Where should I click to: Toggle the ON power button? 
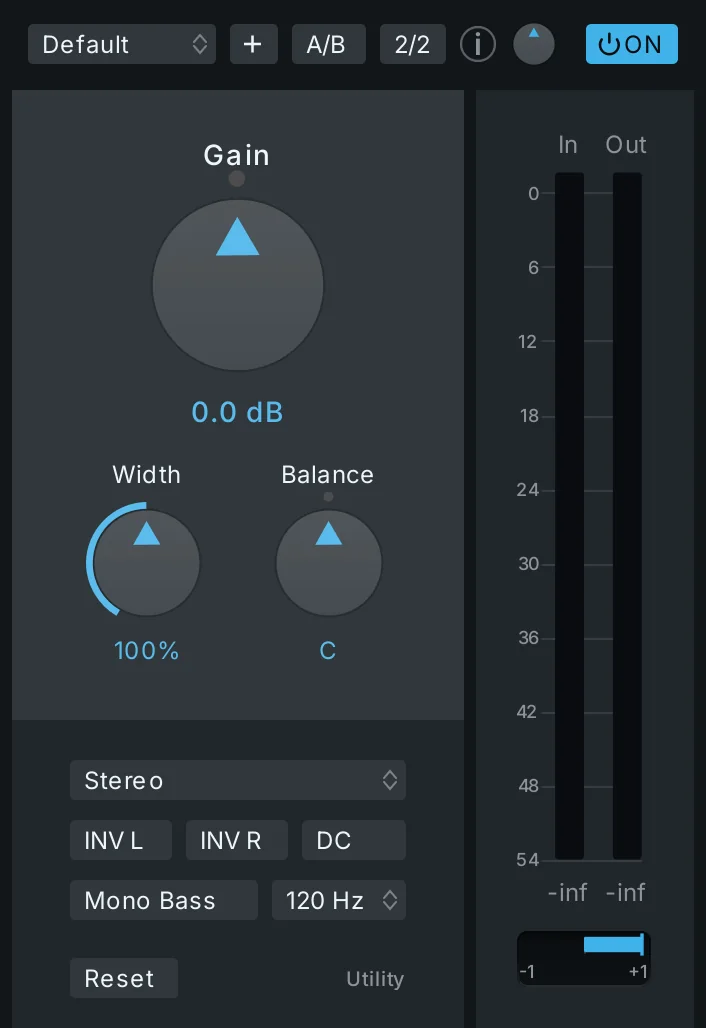click(x=631, y=44)
